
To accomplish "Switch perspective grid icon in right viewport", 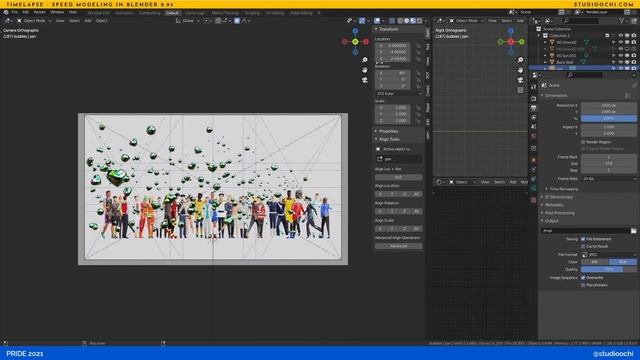I will coord(520,90).
